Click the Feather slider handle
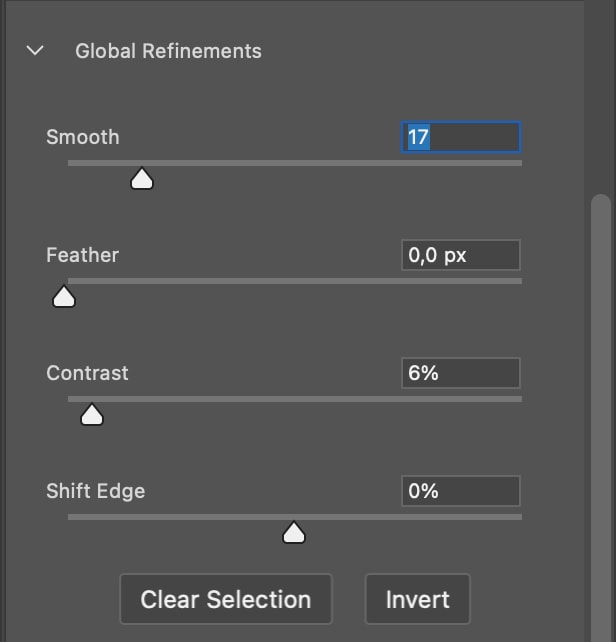 click(x=64, y=297)
